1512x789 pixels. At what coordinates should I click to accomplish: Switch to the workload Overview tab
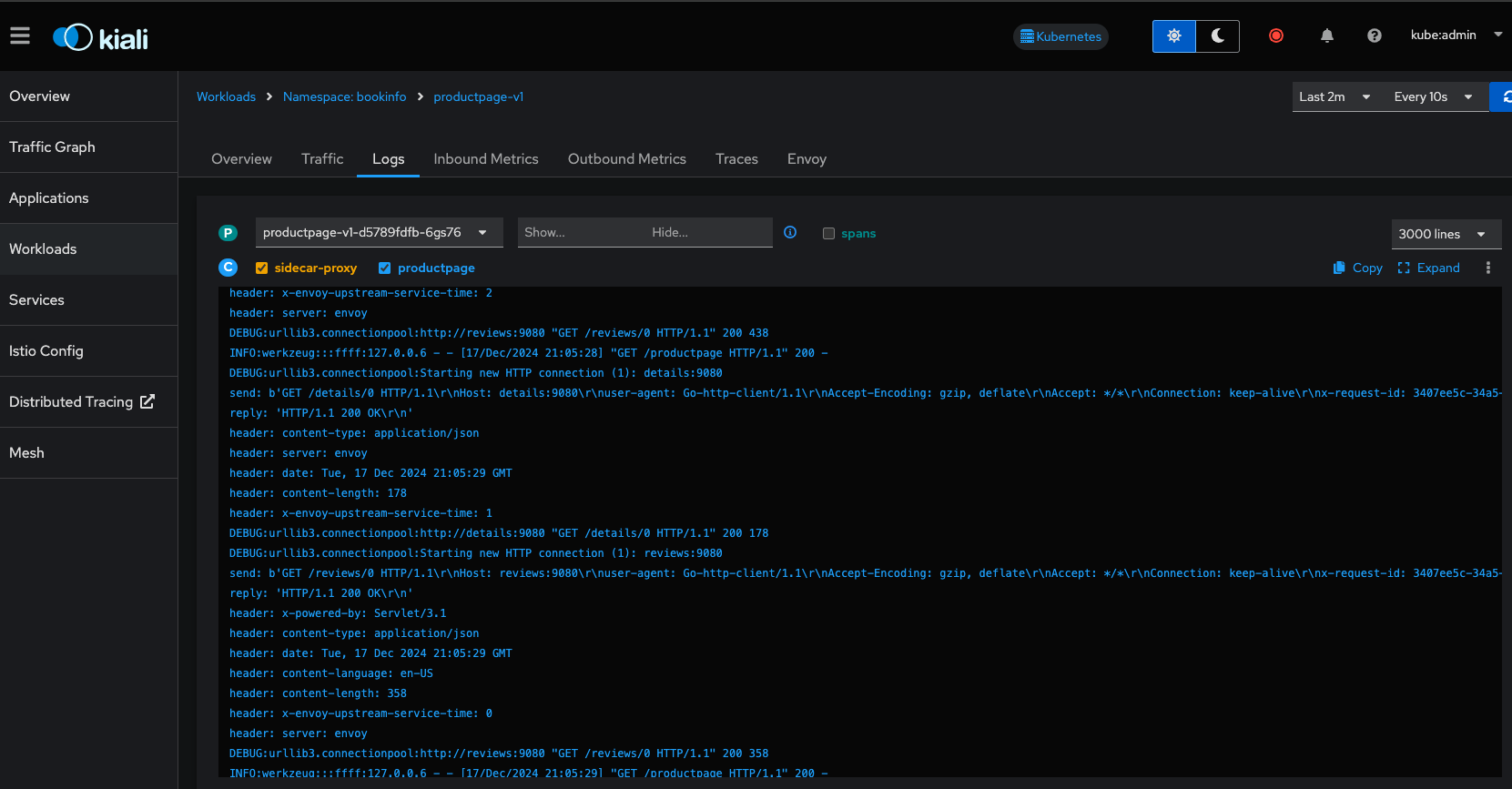pyautogui.click(x=241, y=158)
